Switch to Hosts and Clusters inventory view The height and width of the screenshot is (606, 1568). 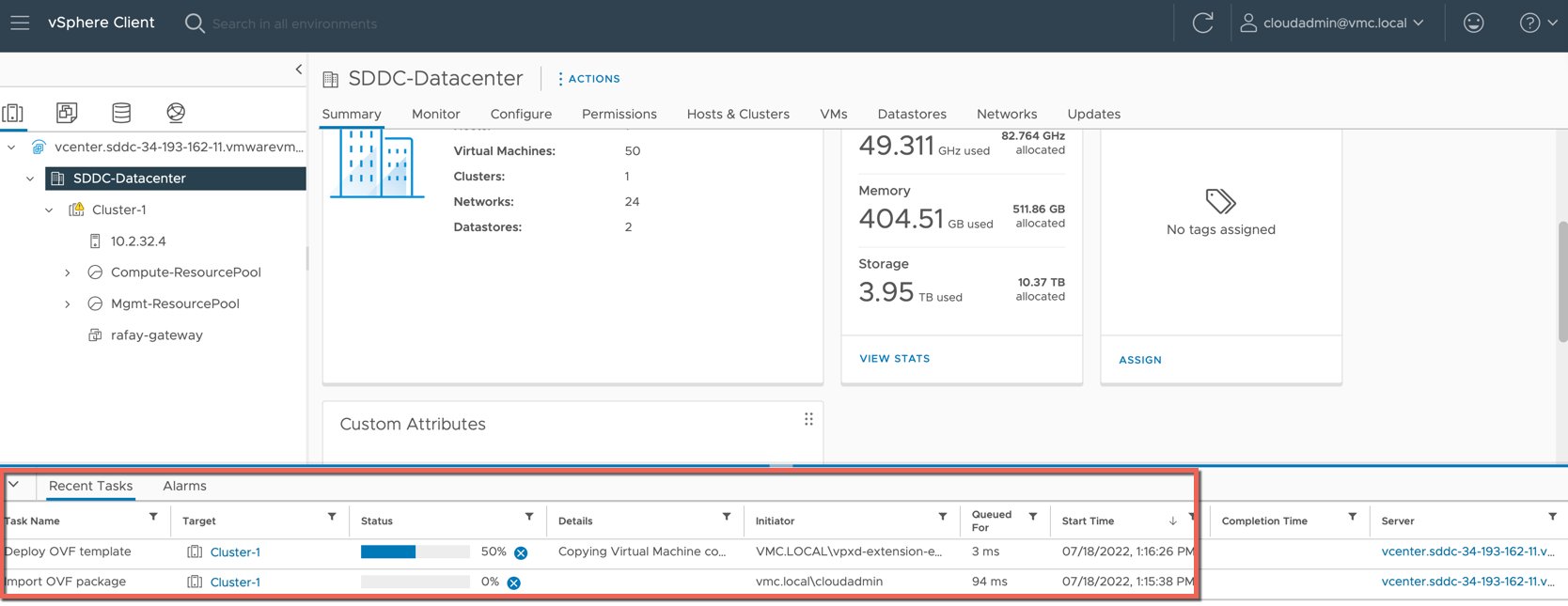click(13, 113)
